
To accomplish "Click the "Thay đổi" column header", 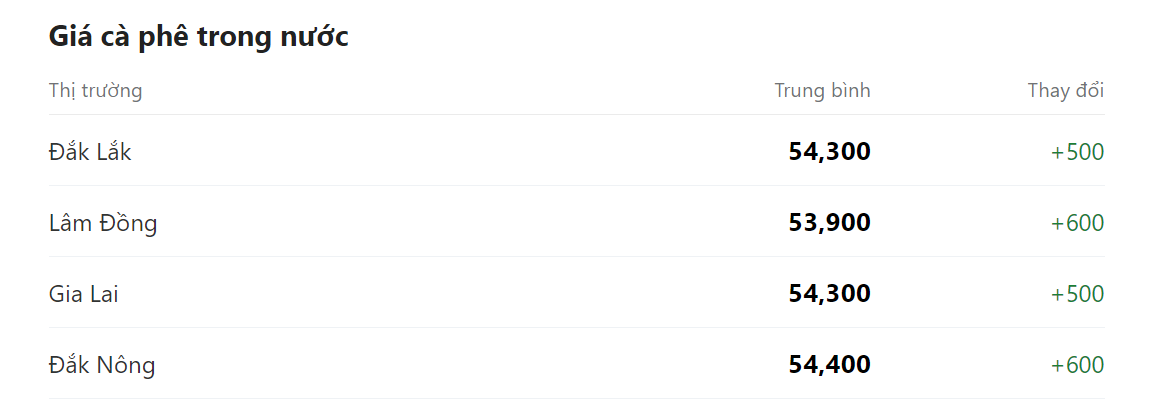I will pyautogui.click(x=1065, y=91).
